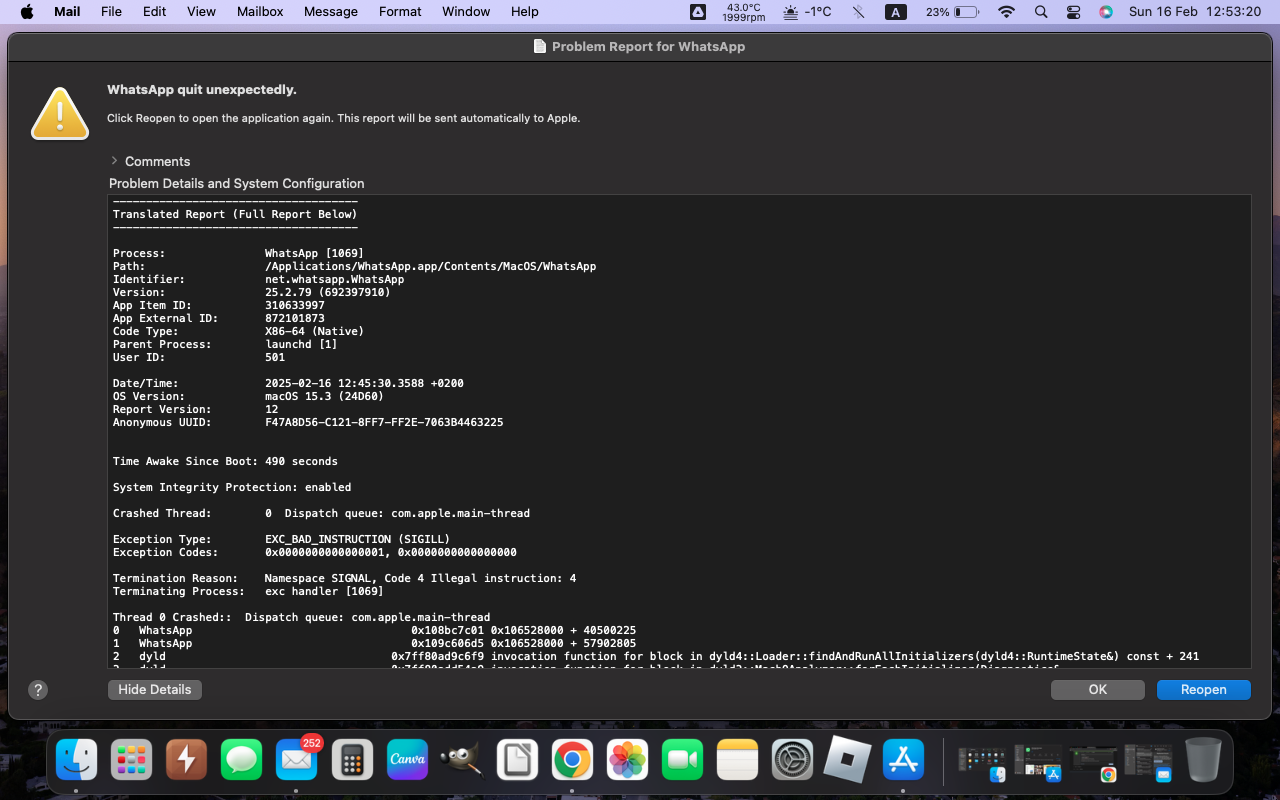Viewport: 1280px width, 800px height.
Task: Open the File menu
Action: tap(111, 12)
